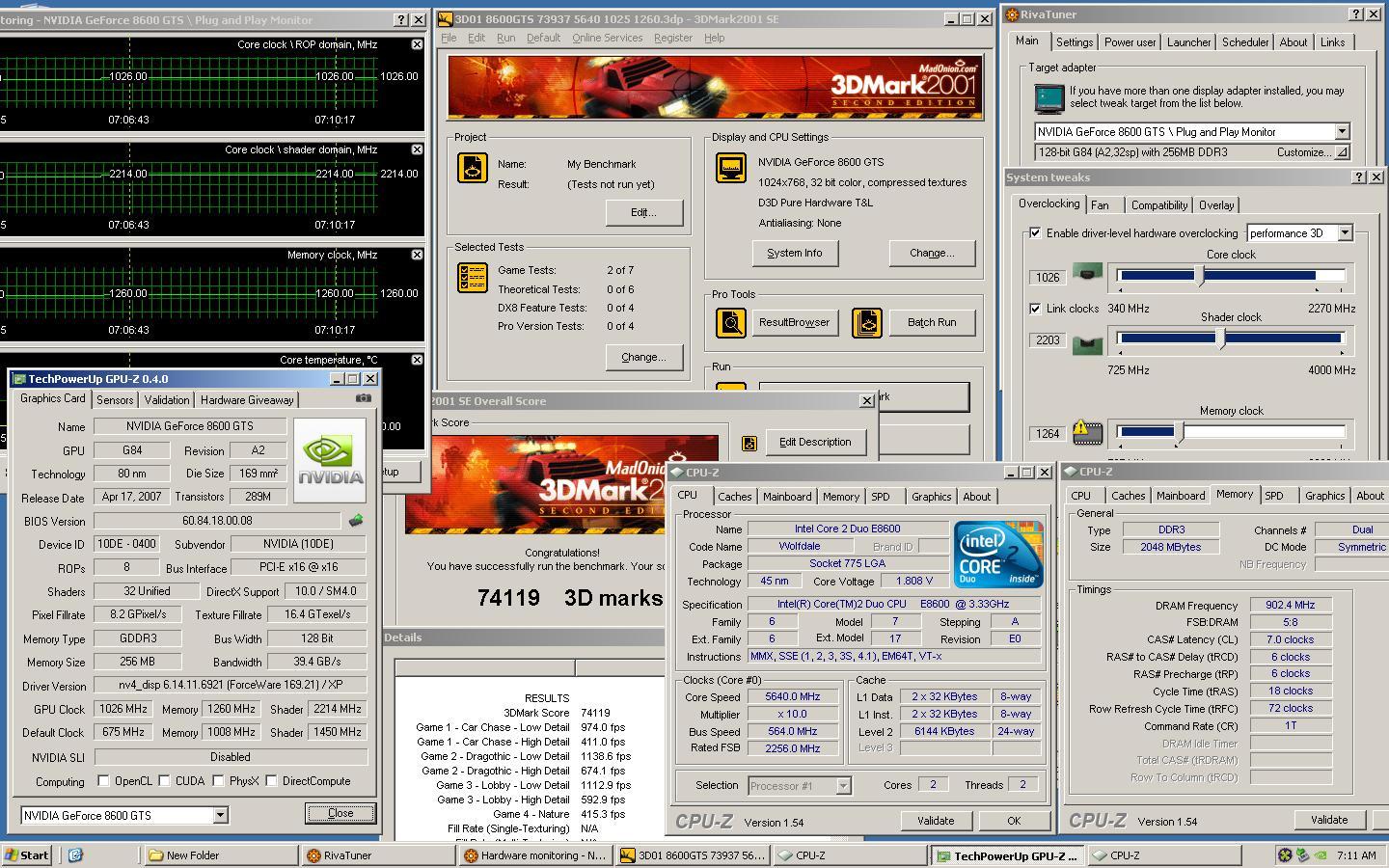Check the DirectCompute checkbox
This screenshot has height=868, width=1389.
point(271,781)
